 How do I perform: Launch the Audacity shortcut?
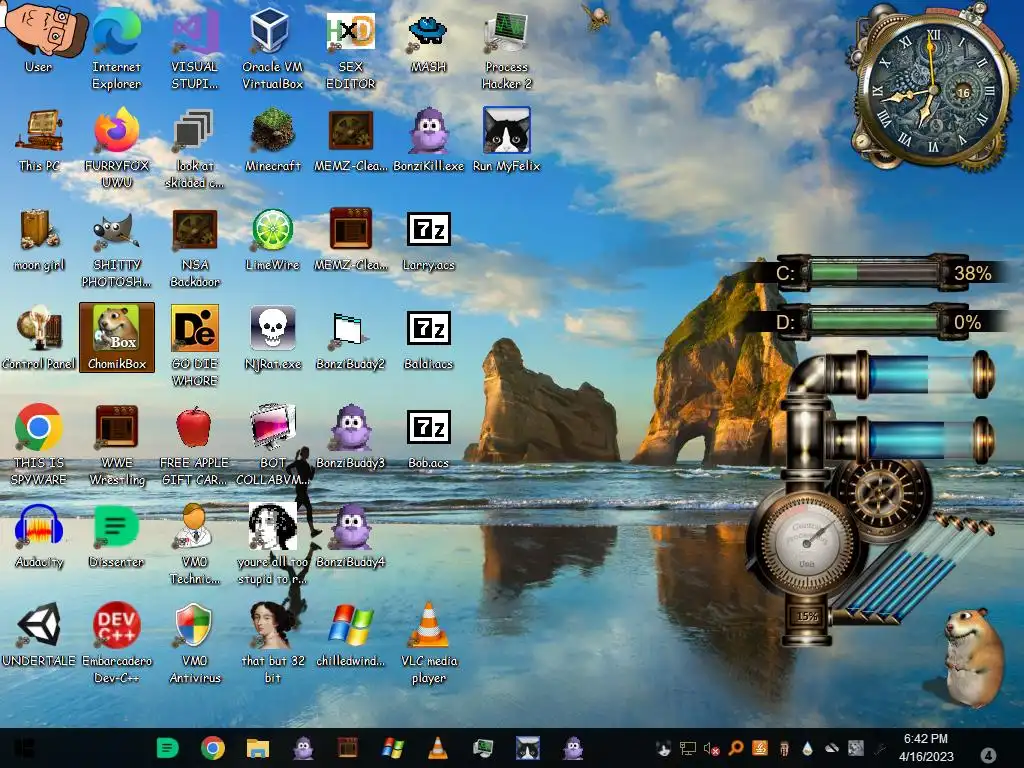point(39,536)
